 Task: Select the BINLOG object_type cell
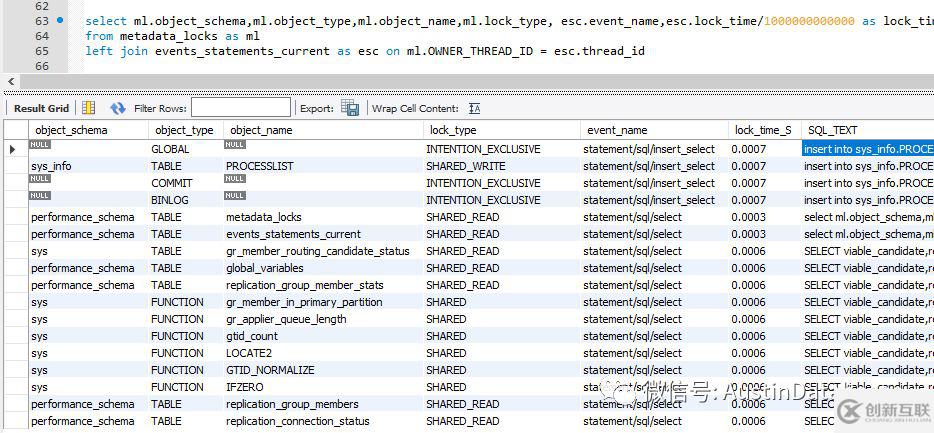tap(186, 200)
